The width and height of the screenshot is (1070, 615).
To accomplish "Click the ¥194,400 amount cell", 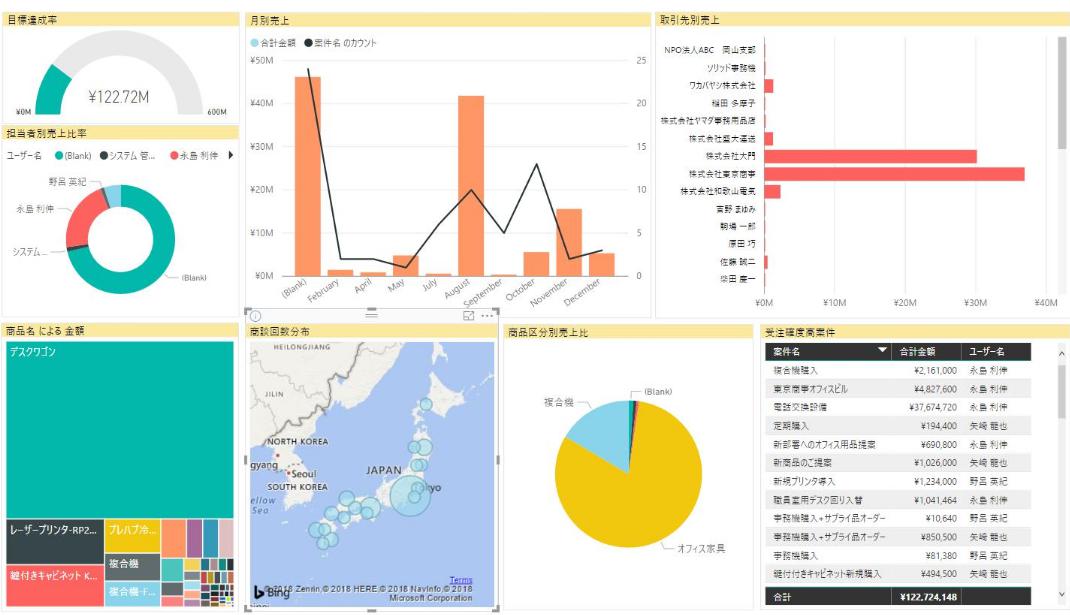I will (938, 426).
